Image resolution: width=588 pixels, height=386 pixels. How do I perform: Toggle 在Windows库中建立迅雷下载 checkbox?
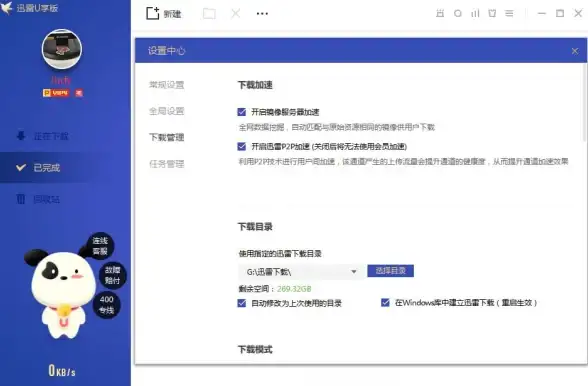pos(385,302)
